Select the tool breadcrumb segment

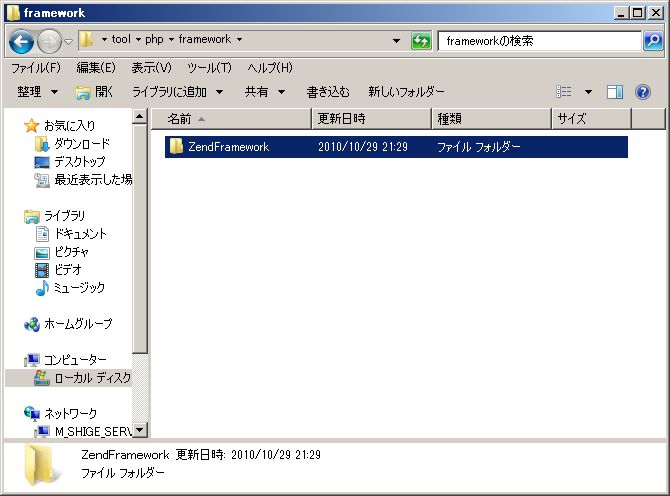[x=121, y=39]
